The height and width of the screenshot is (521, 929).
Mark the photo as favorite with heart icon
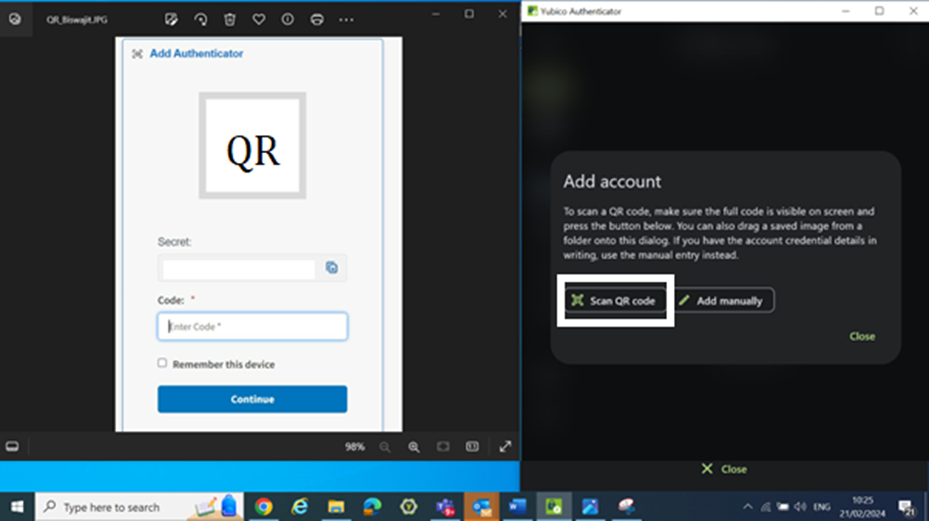(x=259, y=20)
